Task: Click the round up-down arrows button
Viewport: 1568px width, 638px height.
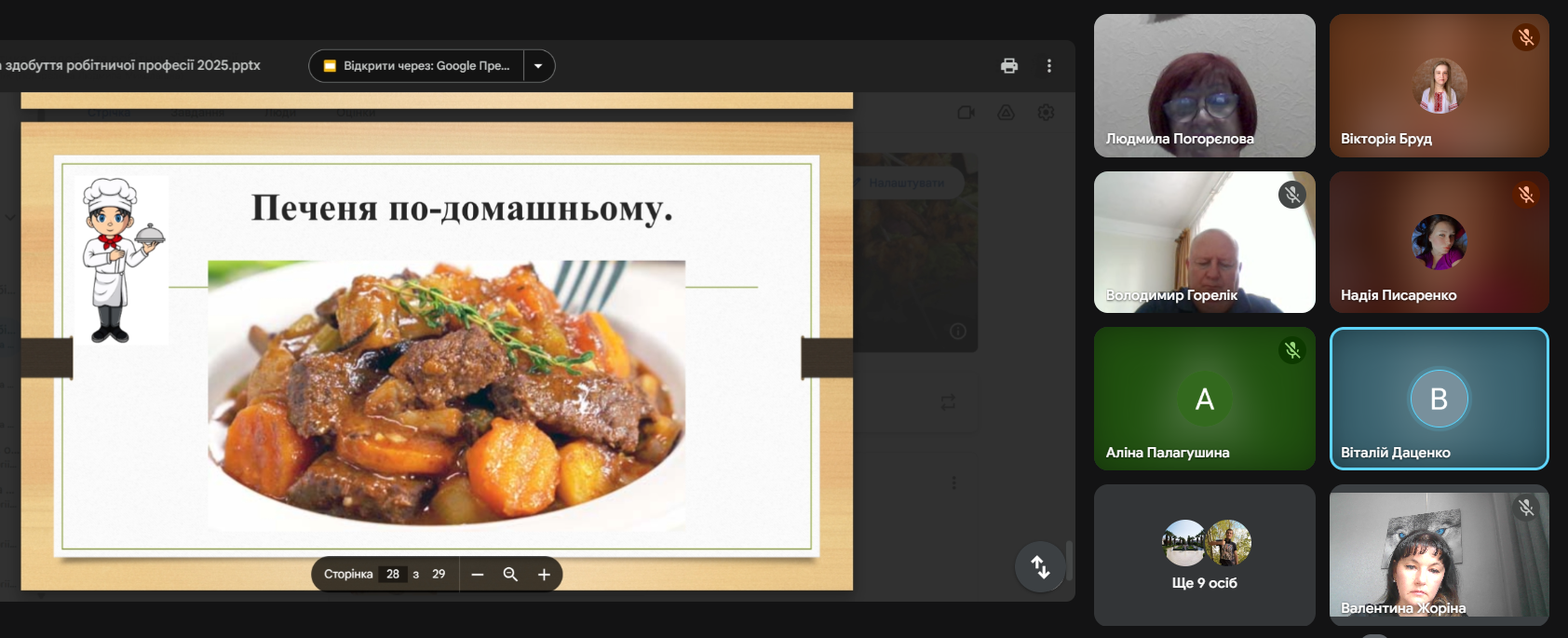Action: tap(1040, 566)
